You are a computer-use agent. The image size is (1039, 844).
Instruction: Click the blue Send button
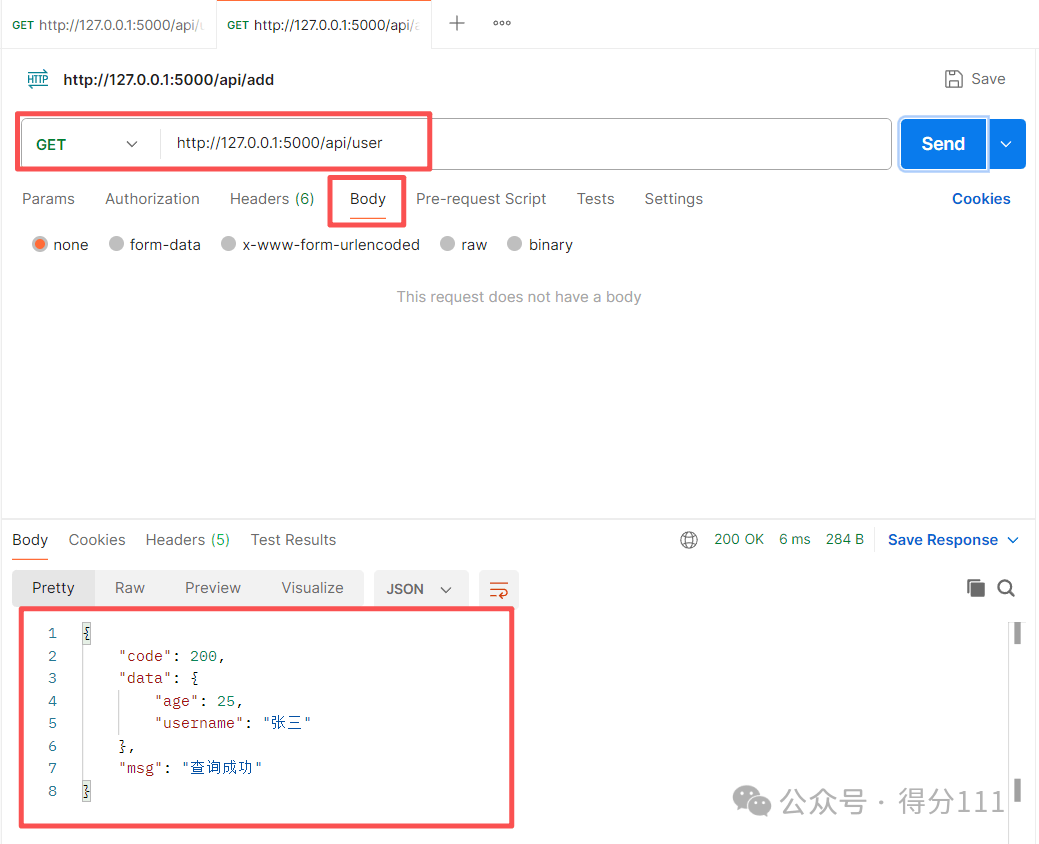(943, 144)
